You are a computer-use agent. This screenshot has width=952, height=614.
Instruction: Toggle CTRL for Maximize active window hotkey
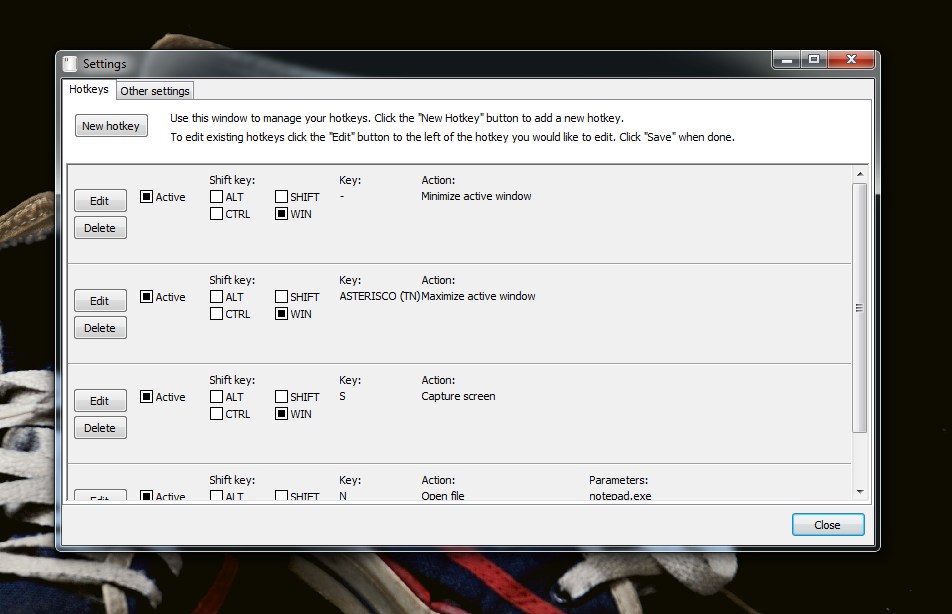(x=216, y=314)
